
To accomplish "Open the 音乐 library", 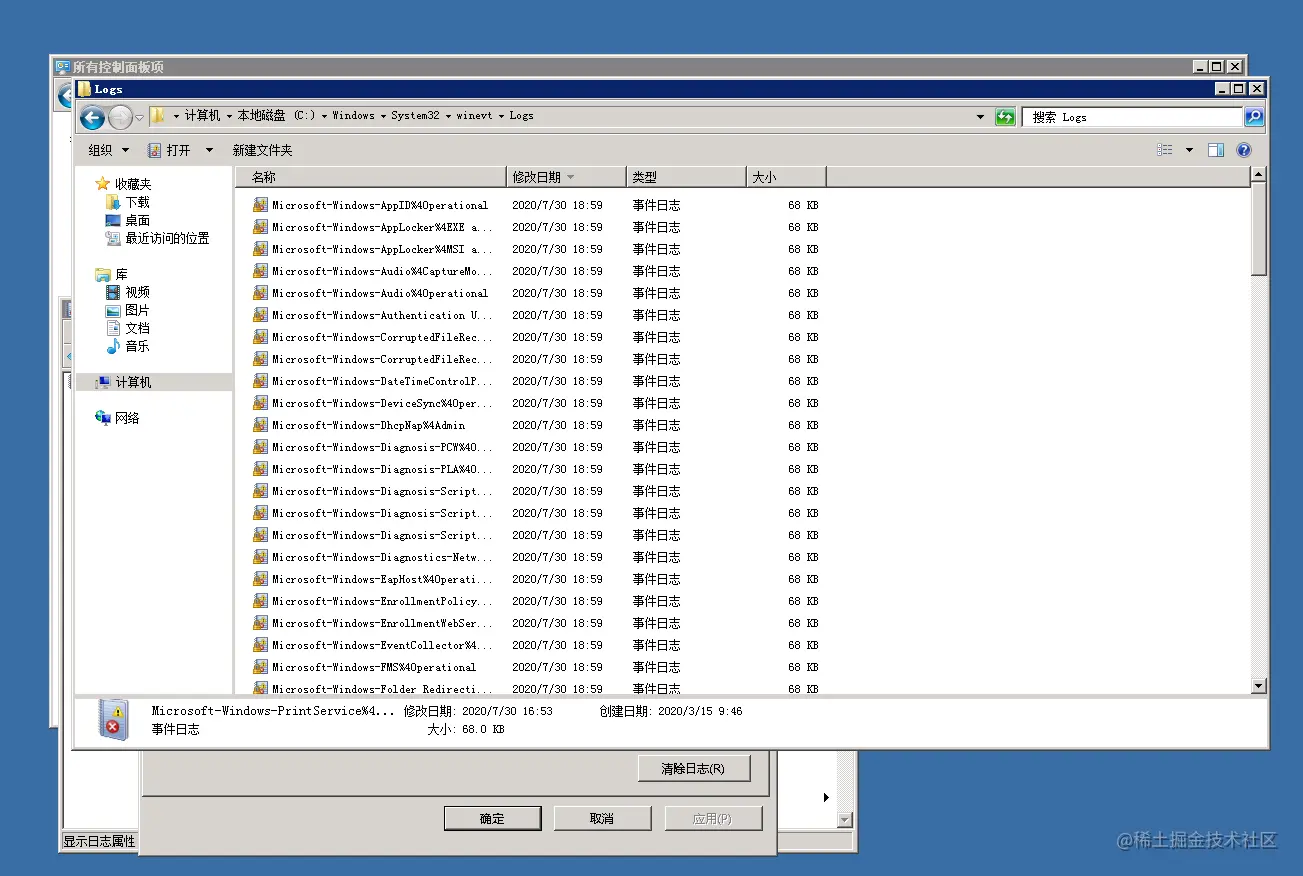I will 128,346.
